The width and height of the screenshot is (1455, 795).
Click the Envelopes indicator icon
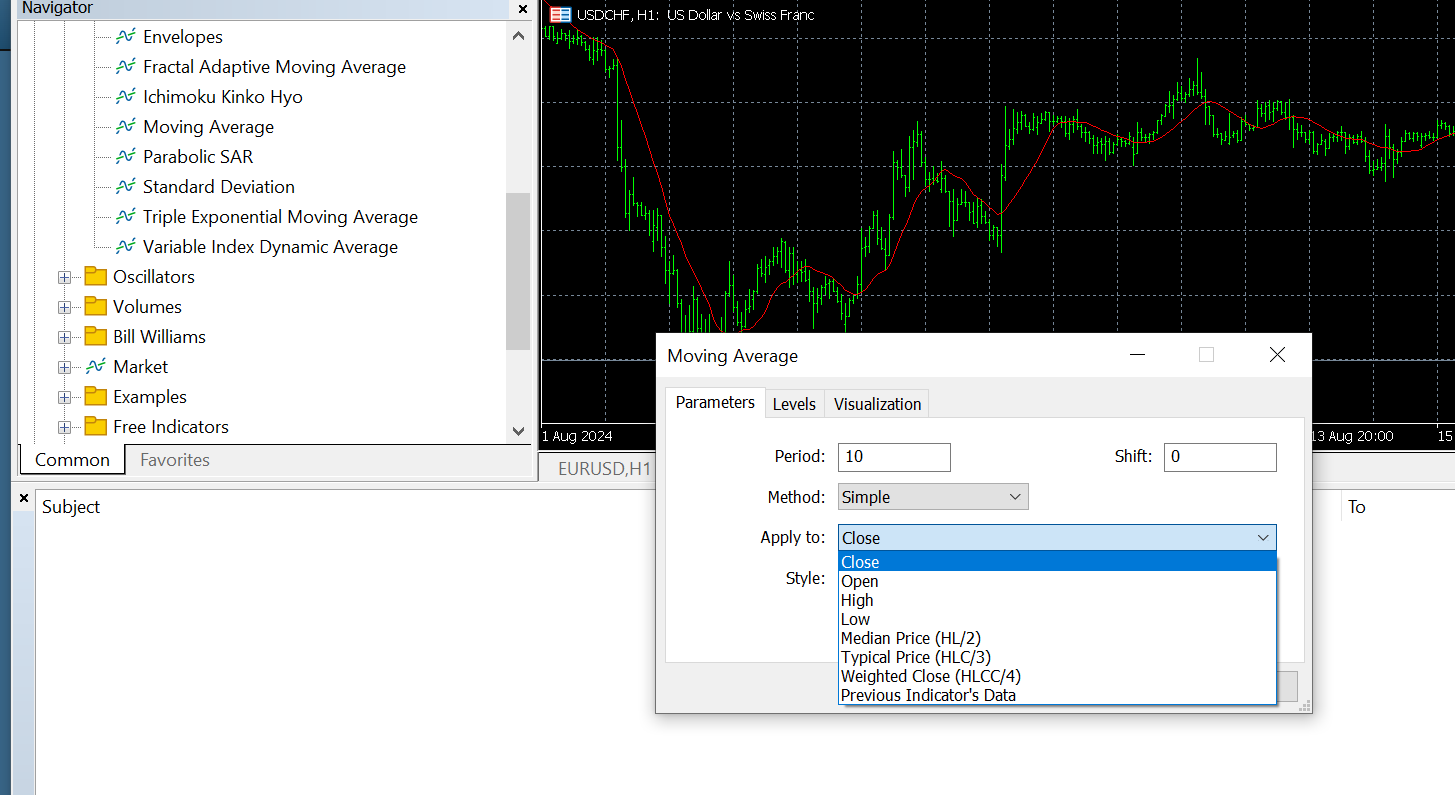click(x=126, y=37)
